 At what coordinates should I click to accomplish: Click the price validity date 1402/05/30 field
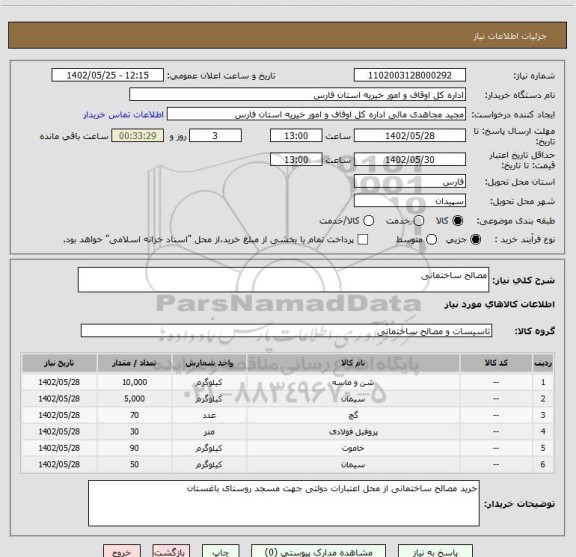click(410, 159)
